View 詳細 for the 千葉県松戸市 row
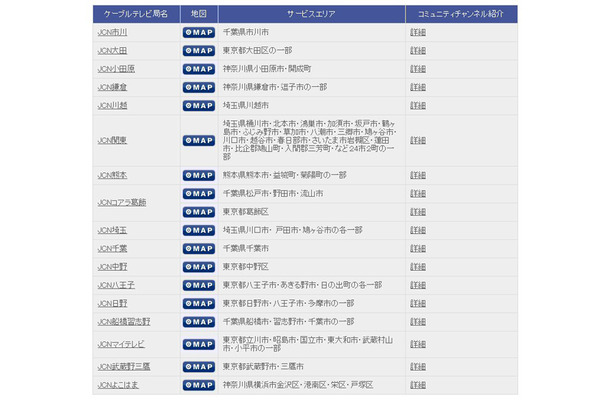Viewport: 610px width, 400px height. pos(418,194)
